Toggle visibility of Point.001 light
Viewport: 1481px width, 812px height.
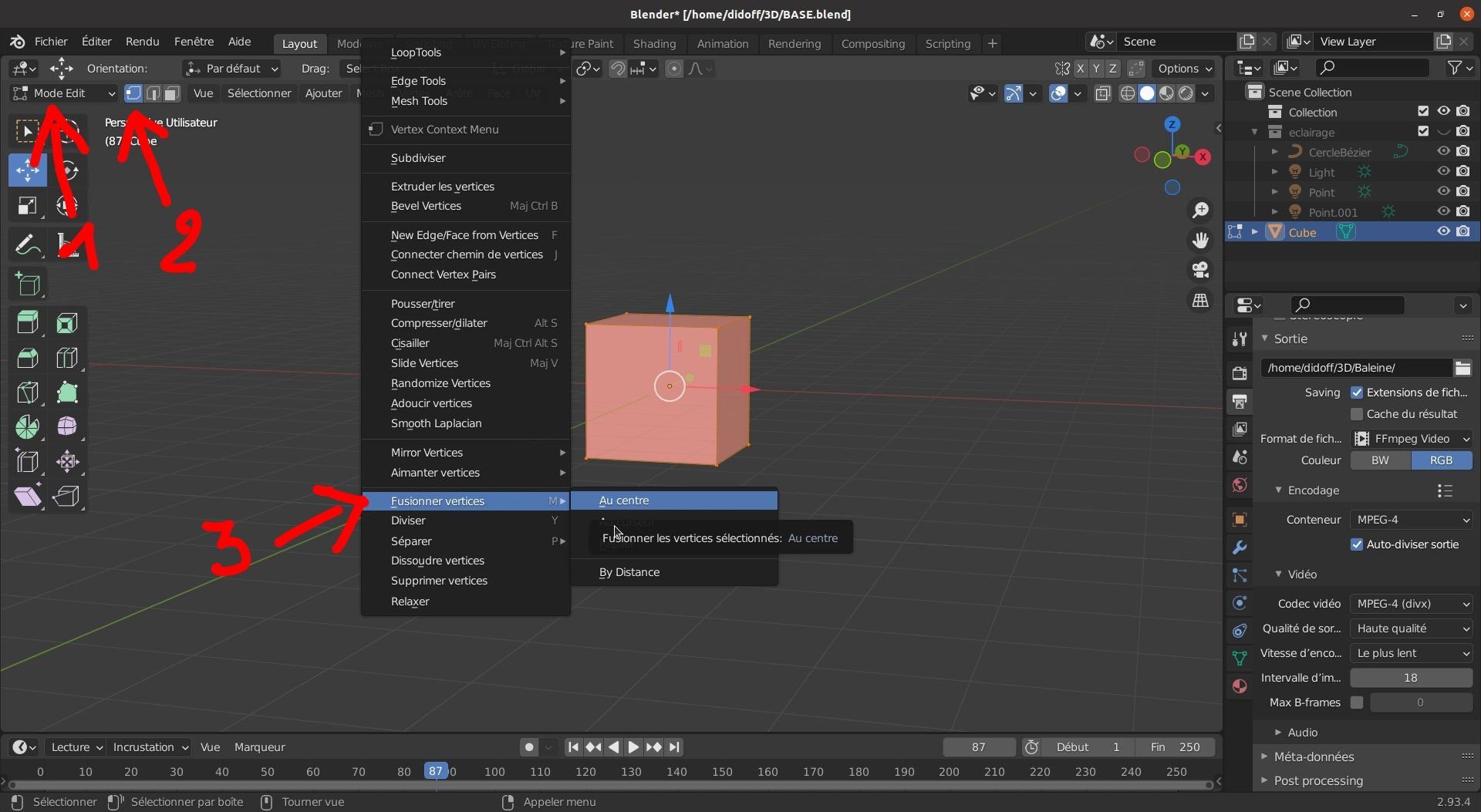coord(1443,211)
